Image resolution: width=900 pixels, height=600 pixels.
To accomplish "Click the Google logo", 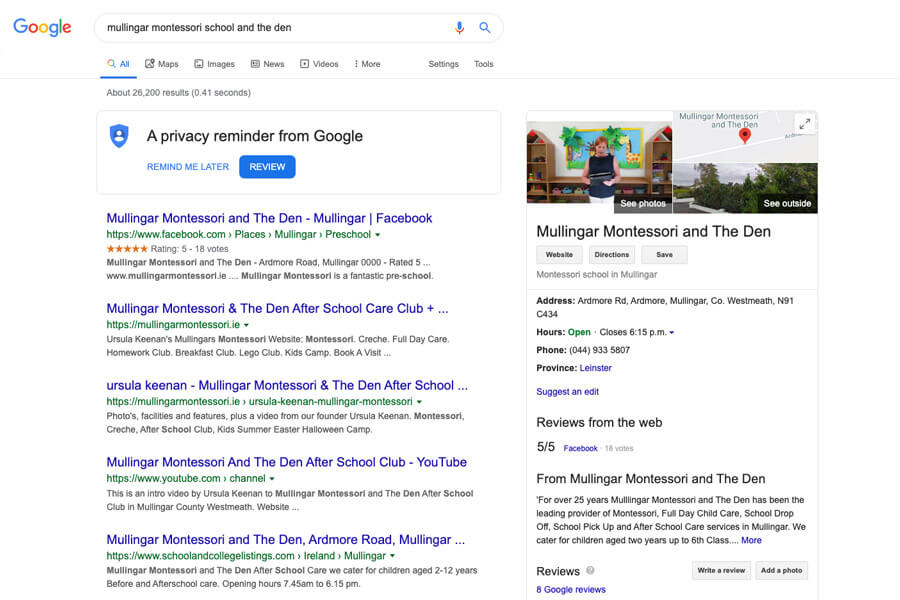I will [42, 27].
